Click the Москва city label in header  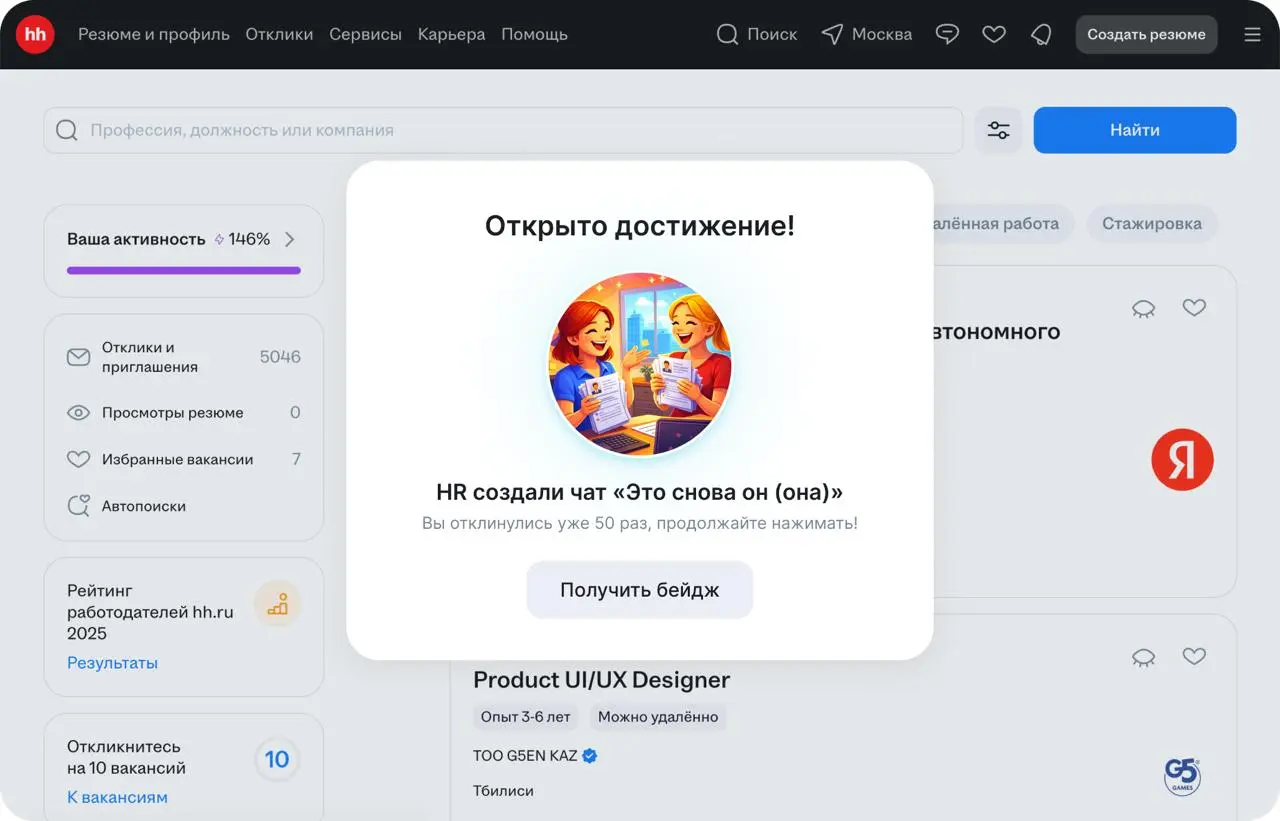coord(882,34)
